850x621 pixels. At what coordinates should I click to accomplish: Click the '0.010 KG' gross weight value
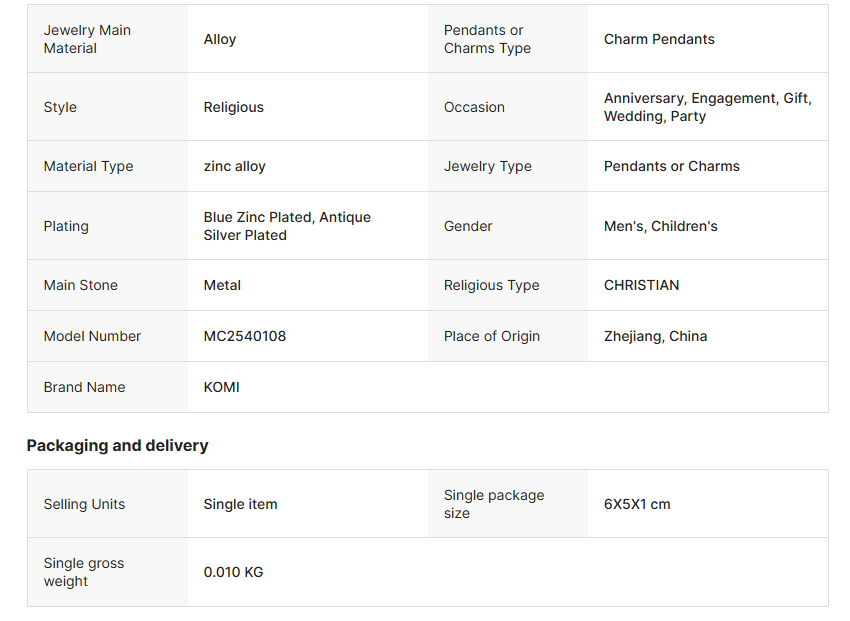[x=233, y=572]
